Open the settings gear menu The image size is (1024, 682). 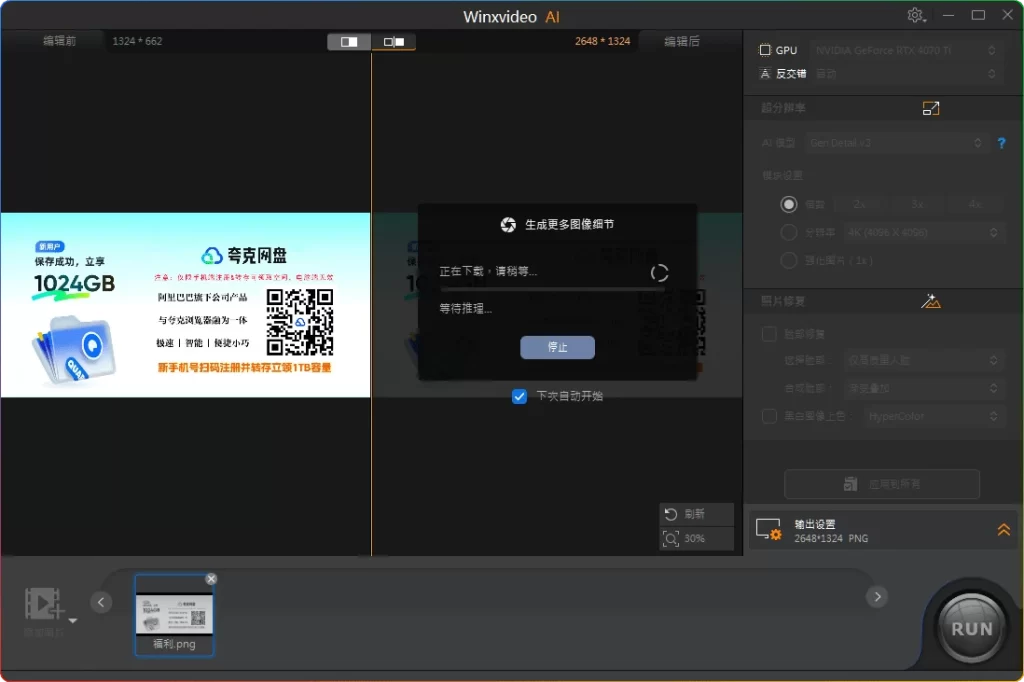[915, 16]
